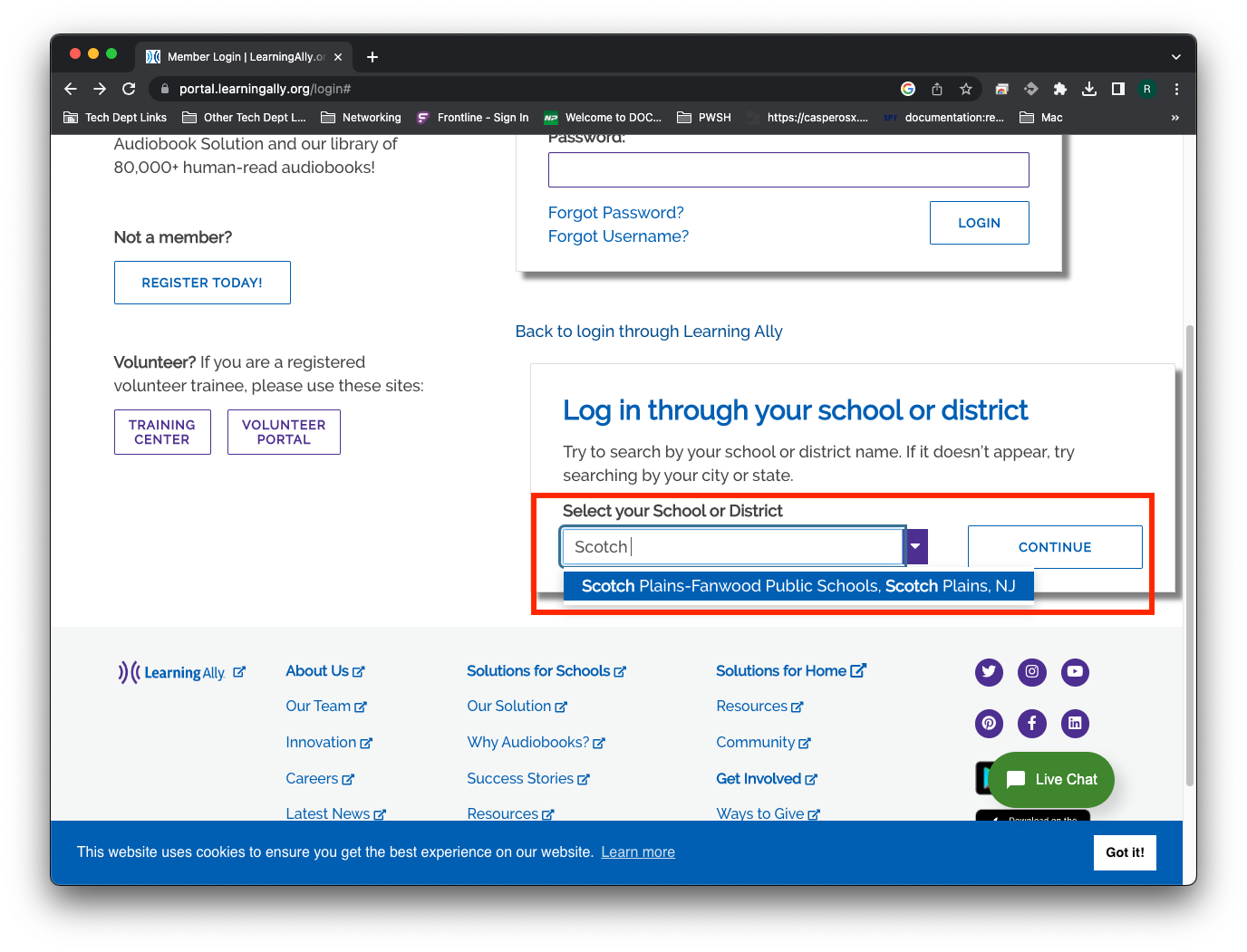Open the Instagram social icon
Screen dimensions: 1247x952
1031,672
